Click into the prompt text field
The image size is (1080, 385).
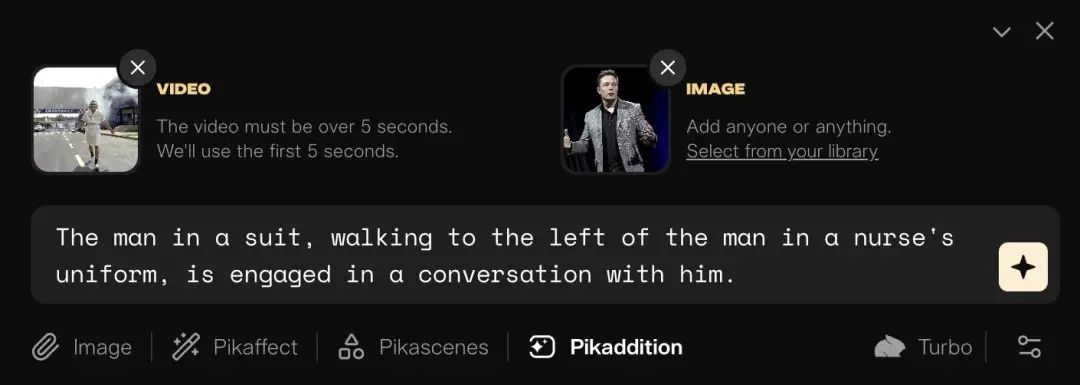(x=510, y=256)
